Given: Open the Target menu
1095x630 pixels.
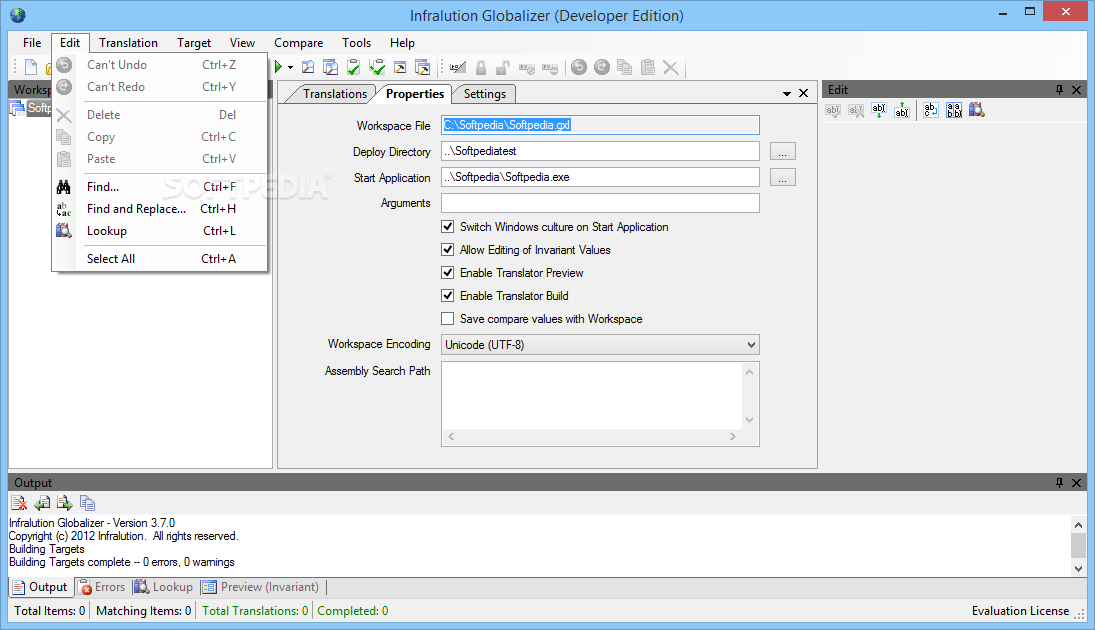Looking at the screenshot, I should click(193, 43).
